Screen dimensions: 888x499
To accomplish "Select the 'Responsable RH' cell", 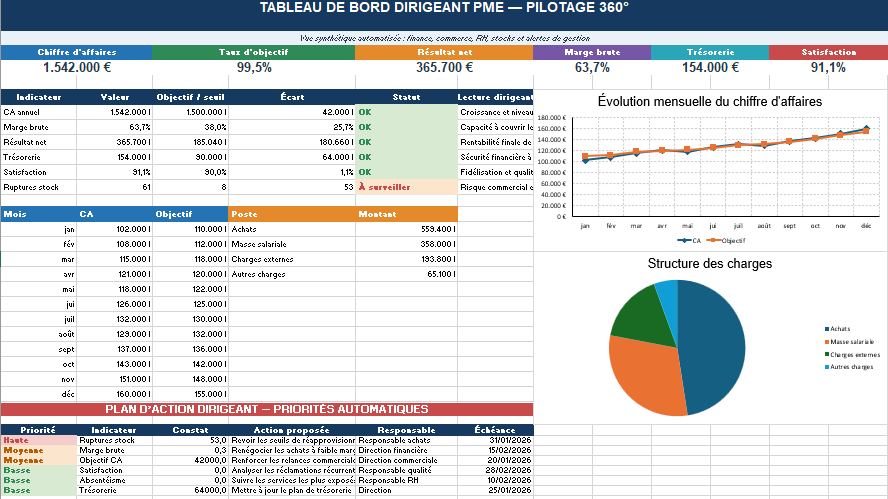I will pyautogui.click(x=406, y=480).
